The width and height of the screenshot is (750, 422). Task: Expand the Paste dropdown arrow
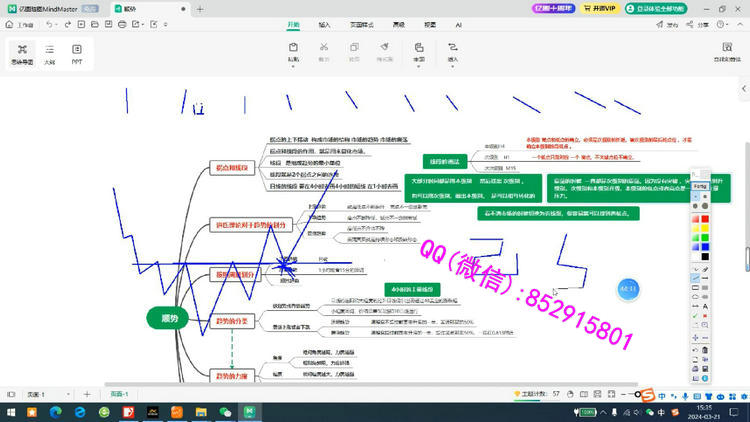[x=293, y=67]
